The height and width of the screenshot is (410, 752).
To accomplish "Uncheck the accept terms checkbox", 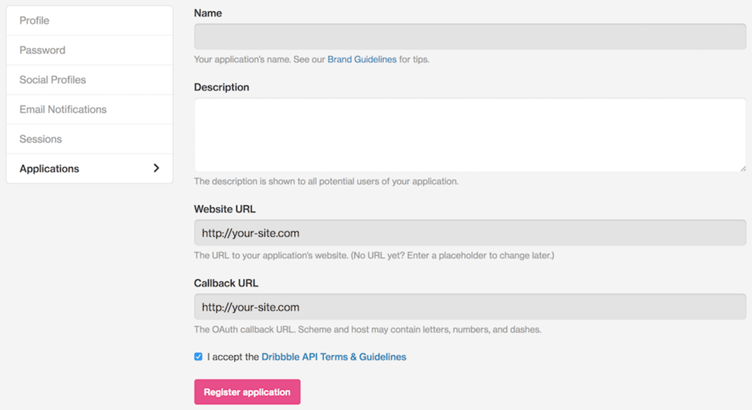I will pyautogui.click(x=198, y=356).
